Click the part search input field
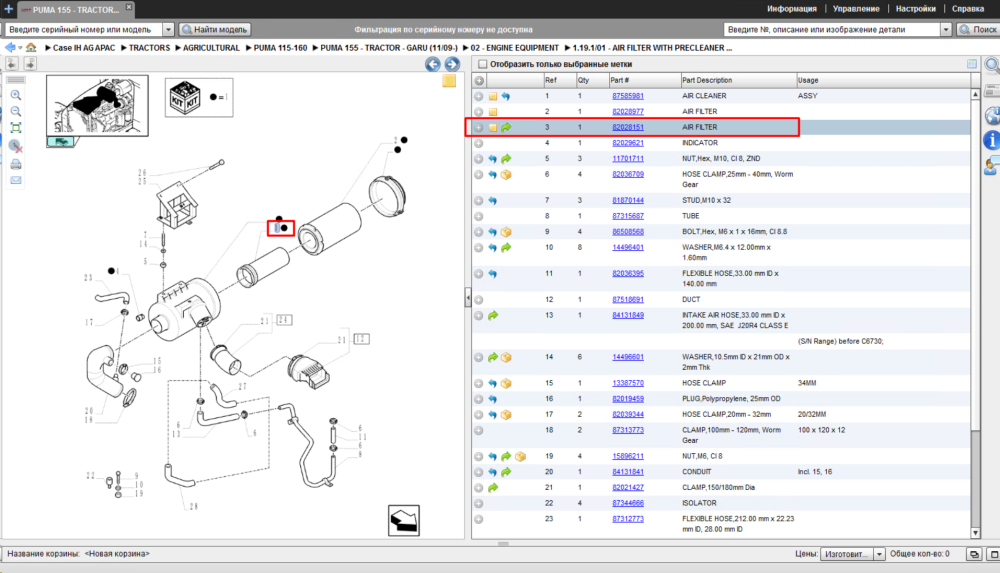 click(832, 29)
